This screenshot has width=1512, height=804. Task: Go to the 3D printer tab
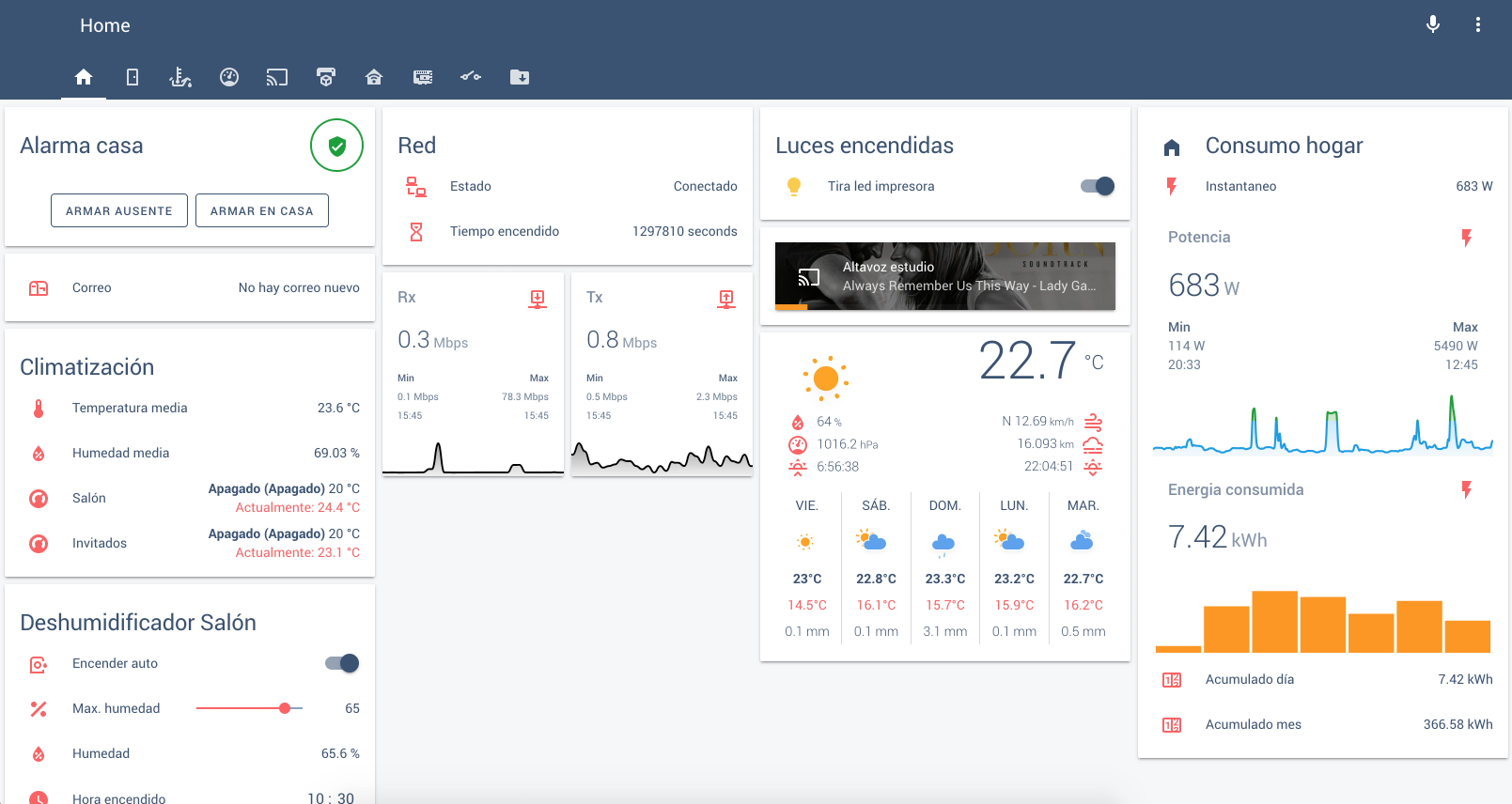[326, 77]
